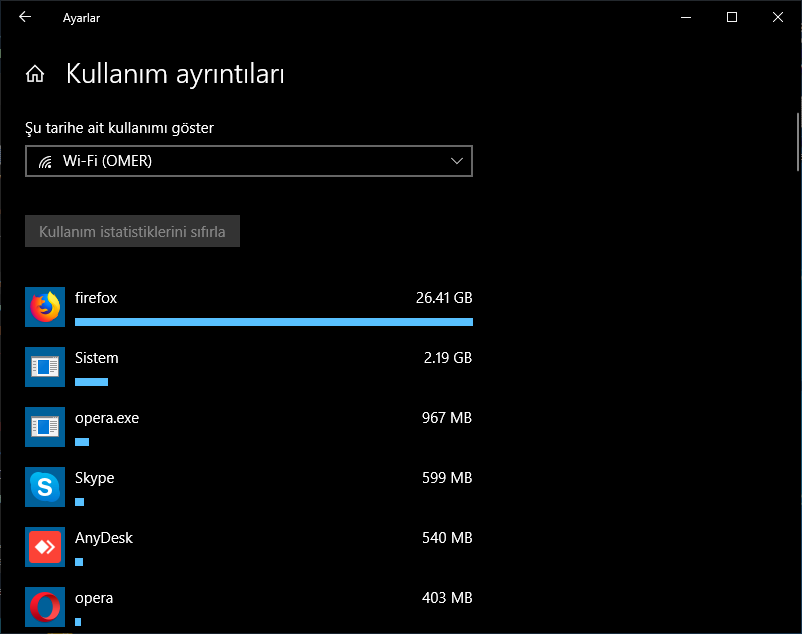Click the Ayarlar window title

click(x=81, y=18)
